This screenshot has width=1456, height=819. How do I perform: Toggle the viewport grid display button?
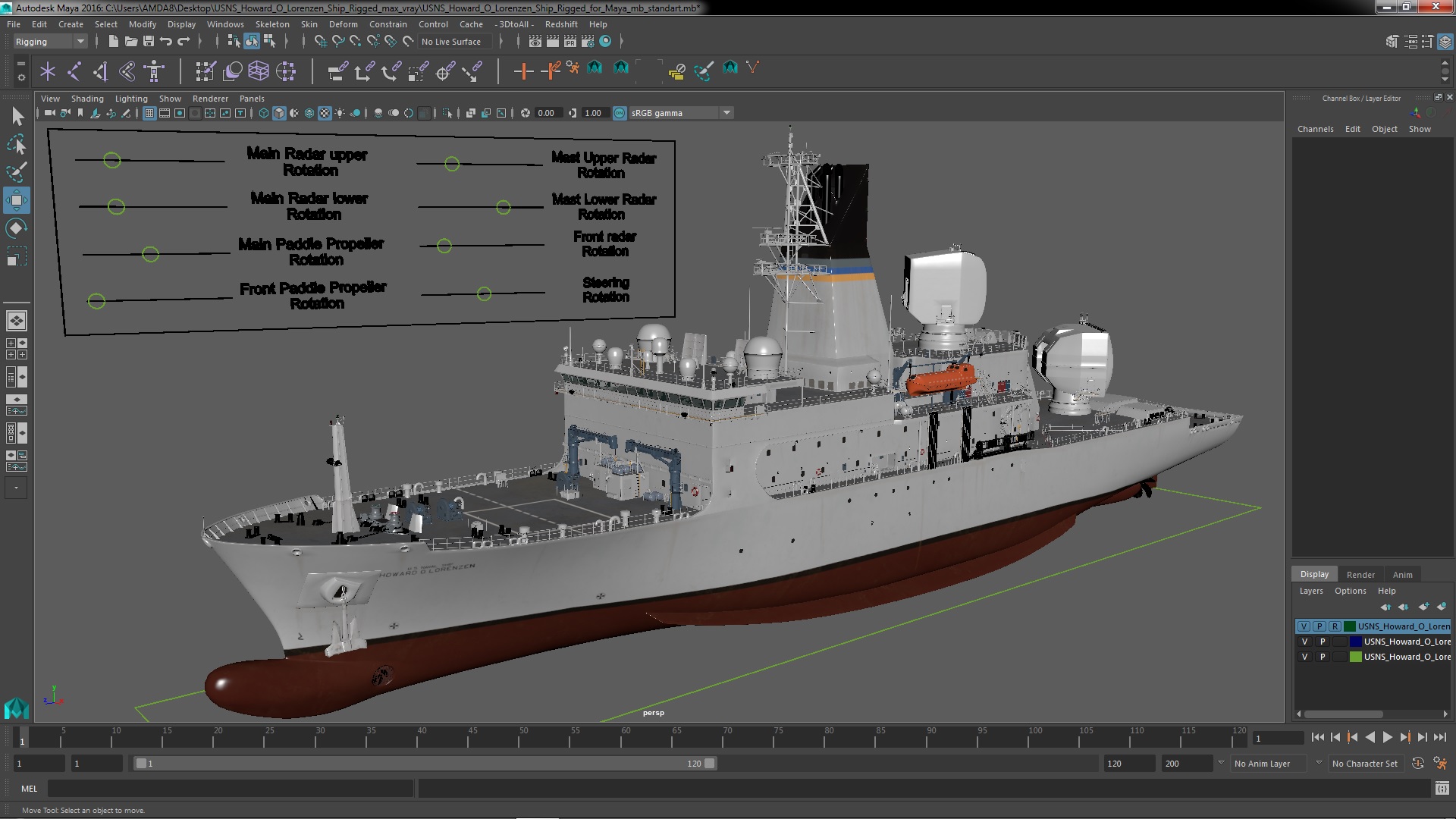click(x=149, y=113)
